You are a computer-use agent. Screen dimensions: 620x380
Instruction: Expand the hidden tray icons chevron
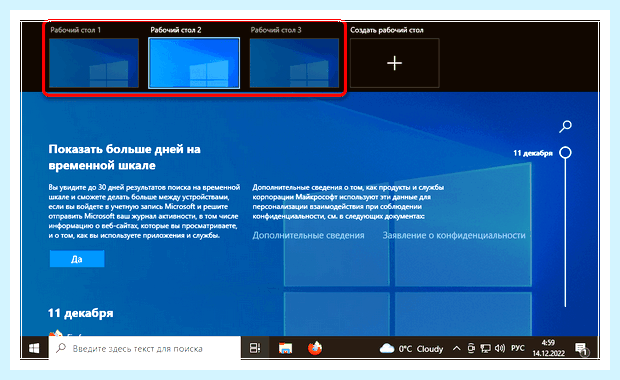pos(456,348)
